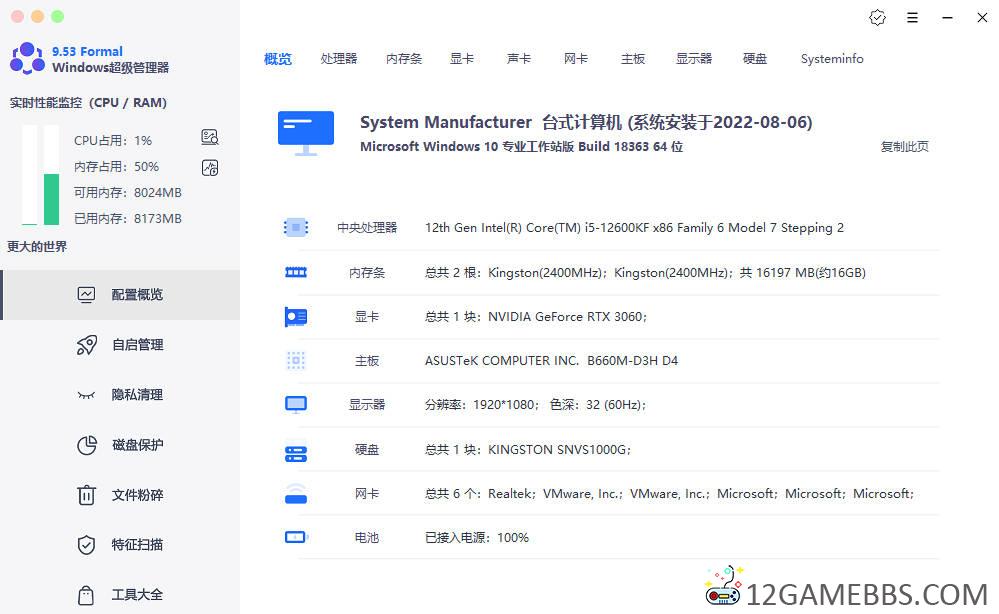Open the Systeminfo tab
The image size is (999, 614).
pos(832,59)
